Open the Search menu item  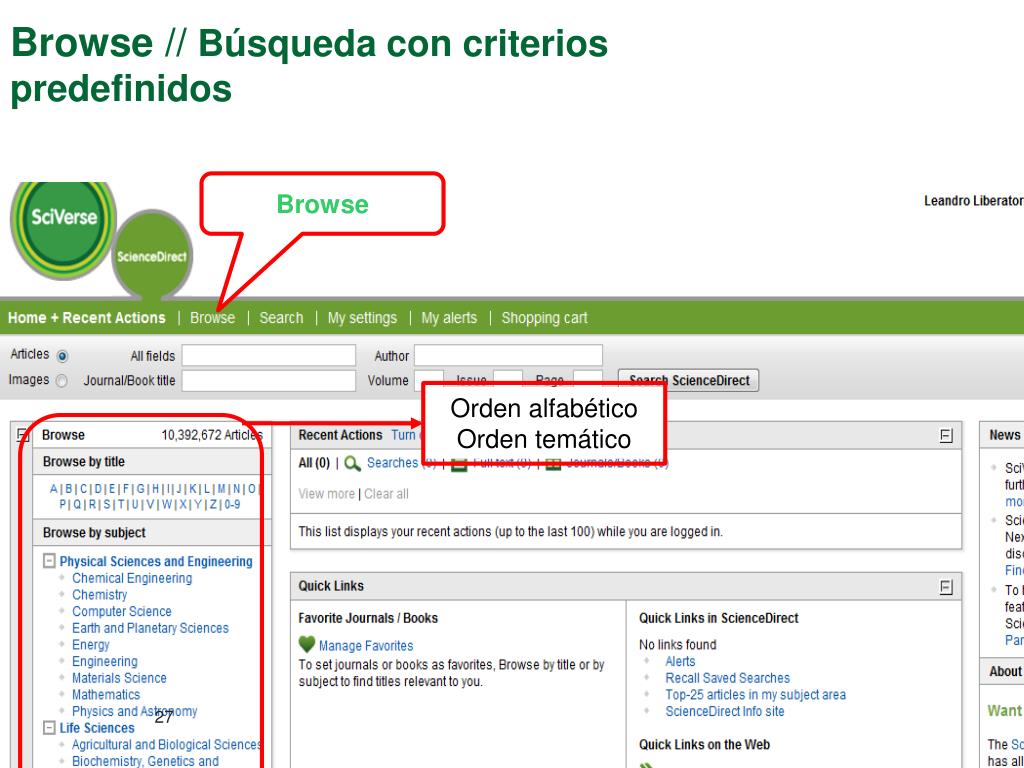tap(281, 318)
